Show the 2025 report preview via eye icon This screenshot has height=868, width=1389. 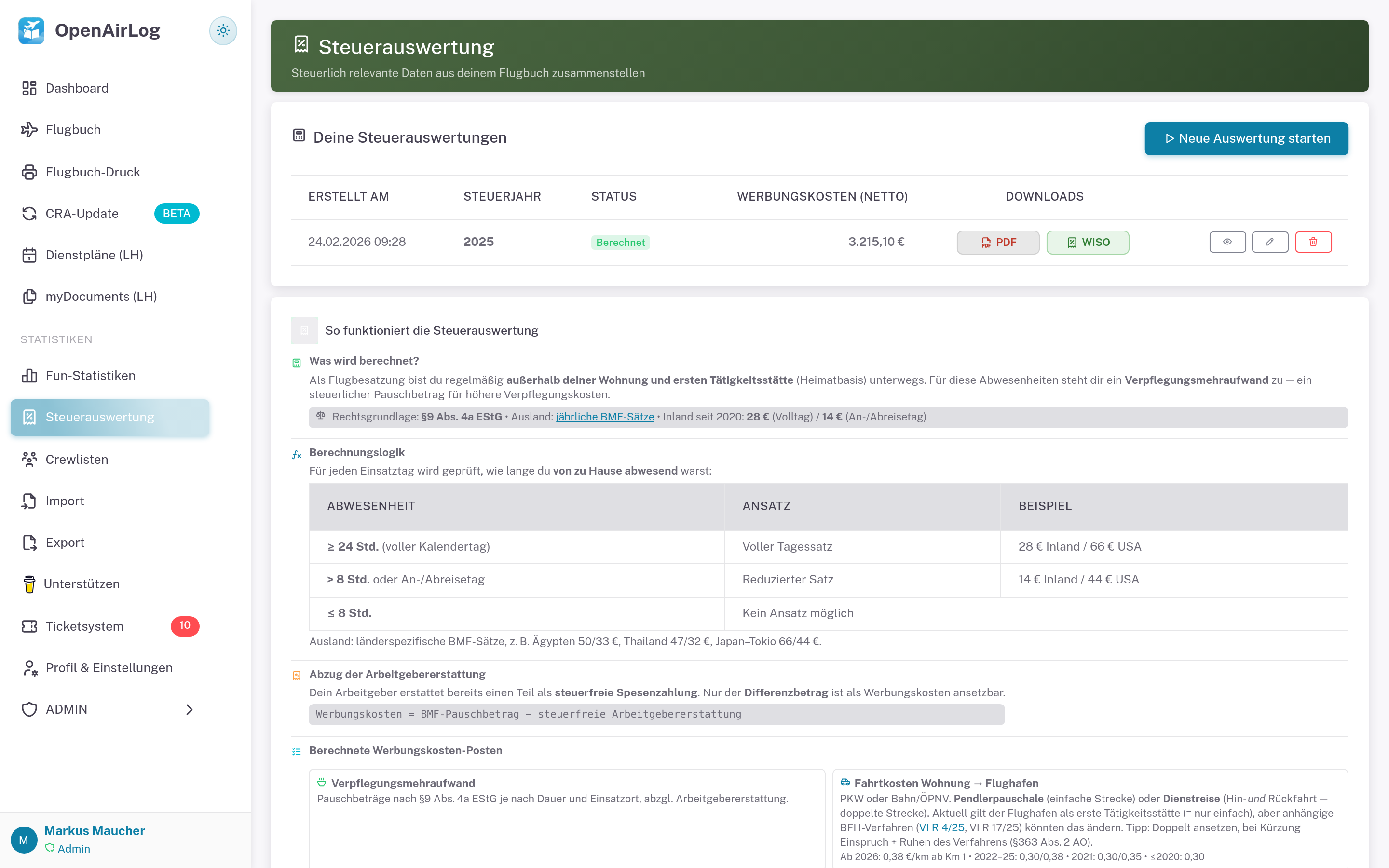tap(1228, 242)
